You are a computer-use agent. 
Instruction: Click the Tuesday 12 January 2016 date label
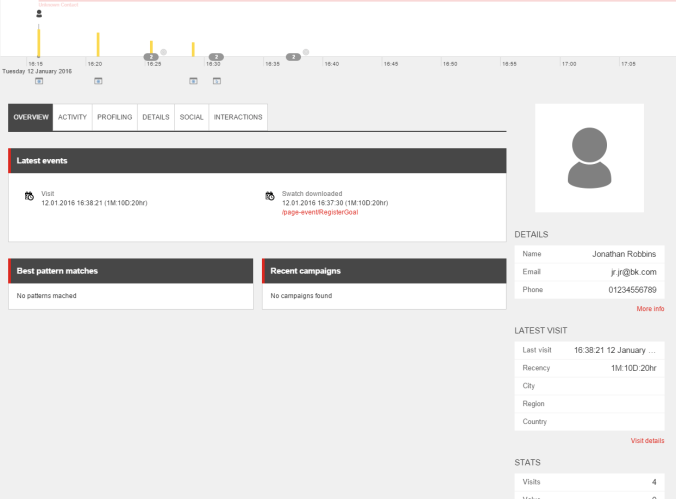[x=37, y=71]
